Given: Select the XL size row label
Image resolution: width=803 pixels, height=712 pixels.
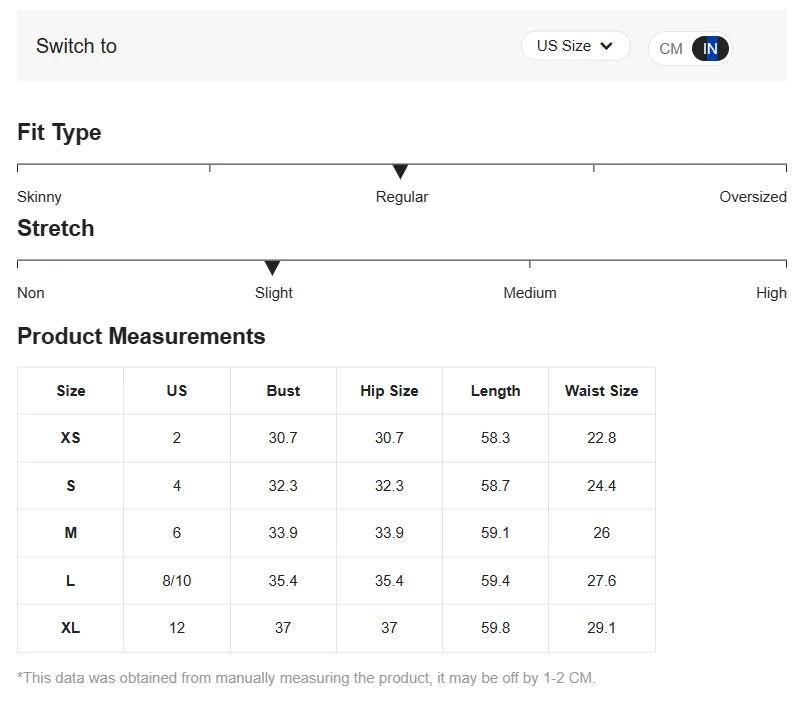Looking at the screenshot, I should click(x=71, y=627).
